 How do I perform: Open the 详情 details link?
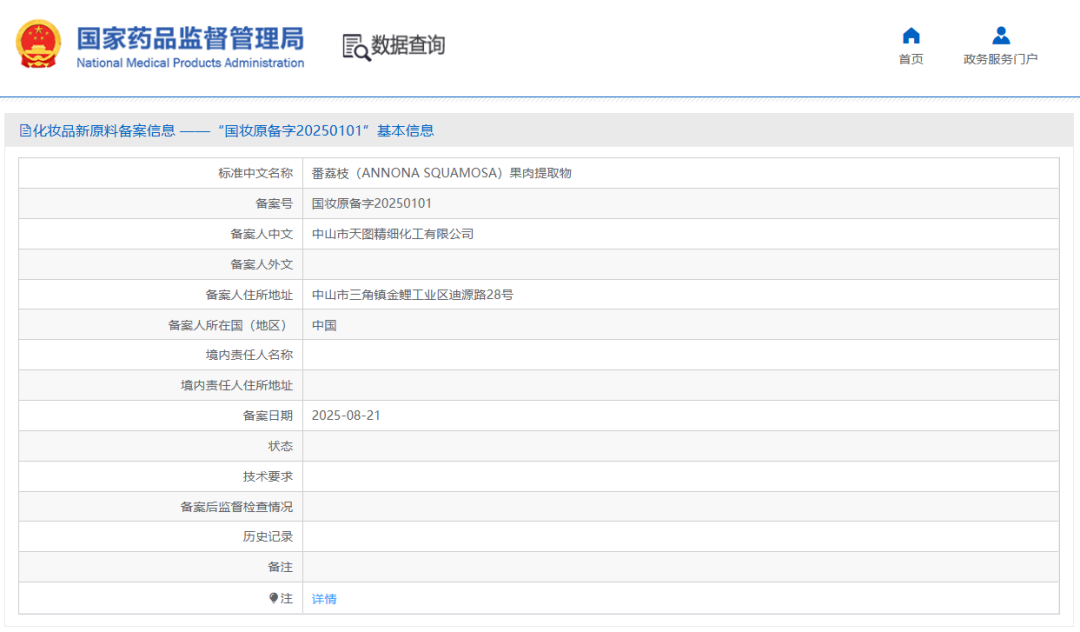tap(324, 599)
